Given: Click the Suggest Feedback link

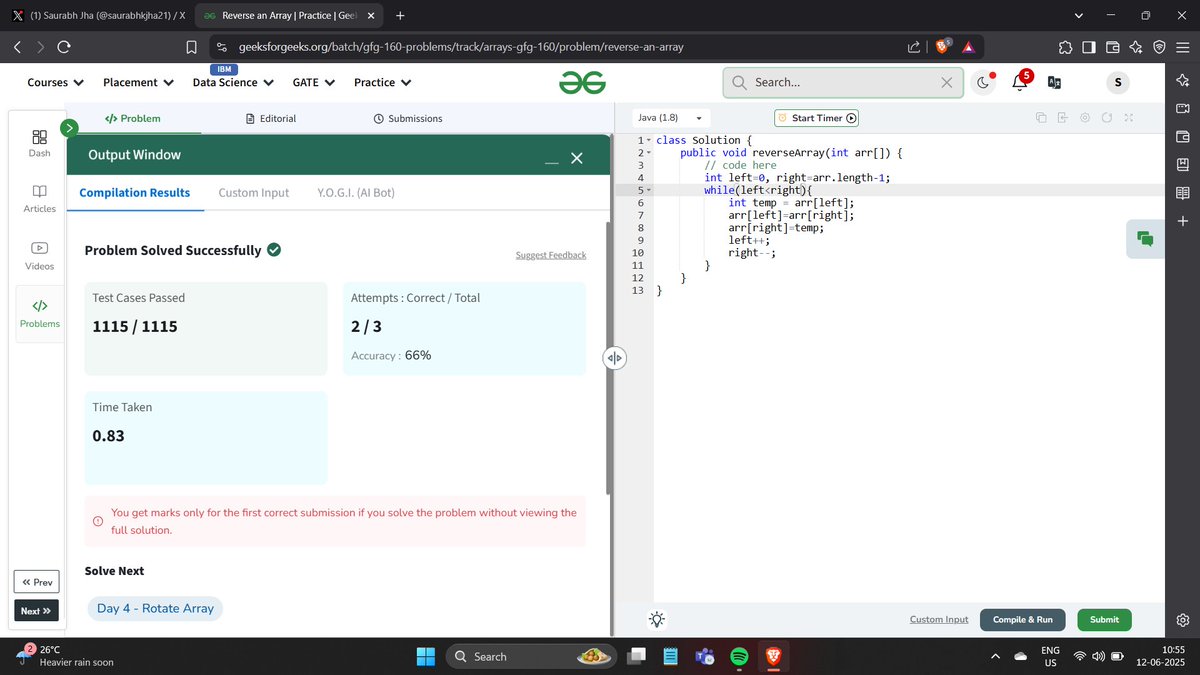Looking at the screenshot, I should point(551,255).
